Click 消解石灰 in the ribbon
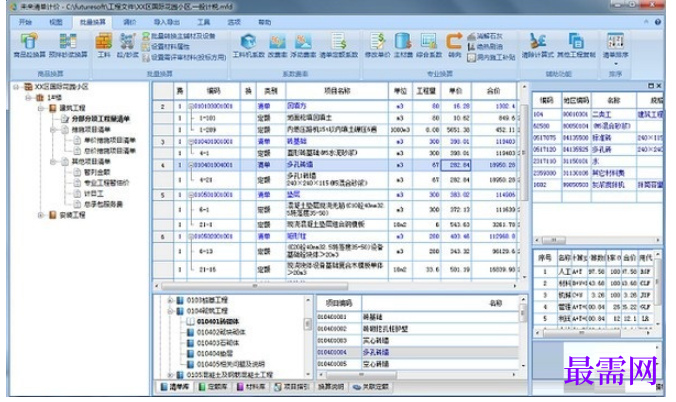 pos(485,36)
